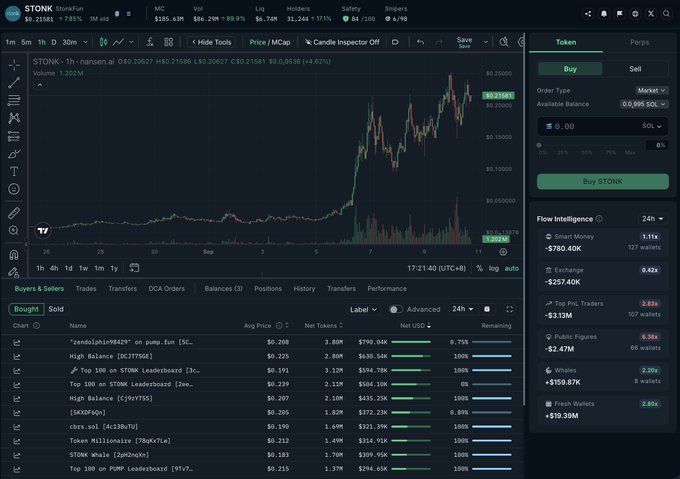This screenshot has height=479, width=680.
Task: Open the emoji icons tool
Action: click(x=14, y=189)
